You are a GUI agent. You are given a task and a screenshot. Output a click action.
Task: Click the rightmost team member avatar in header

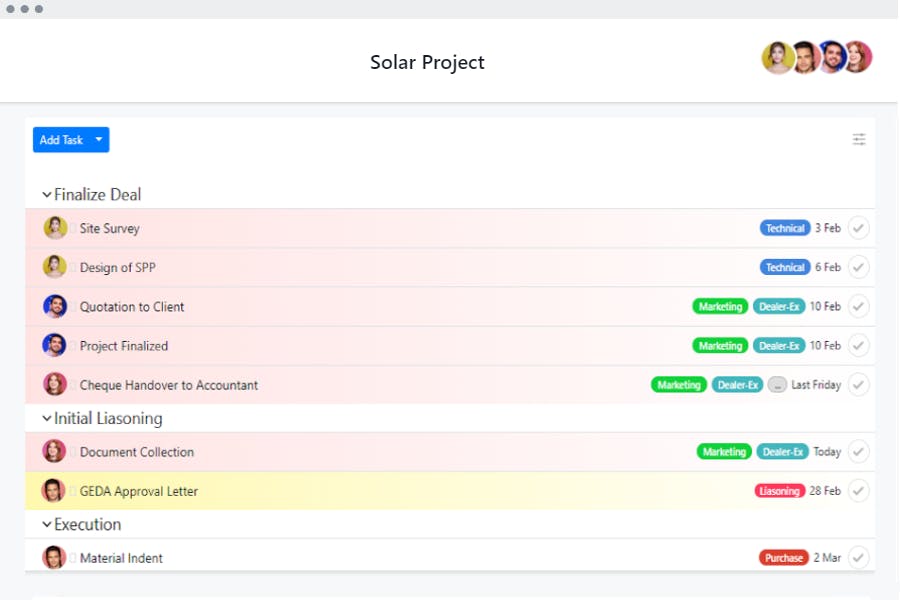tap(859, 57)
